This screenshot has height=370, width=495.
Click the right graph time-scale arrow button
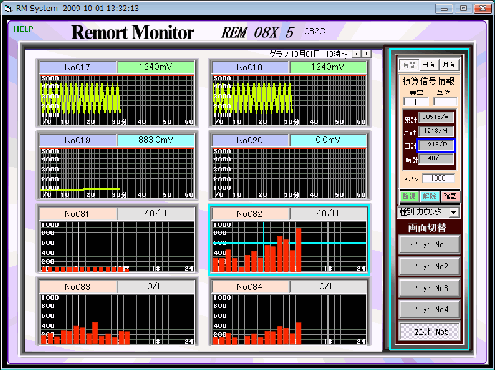click(366, 54)
